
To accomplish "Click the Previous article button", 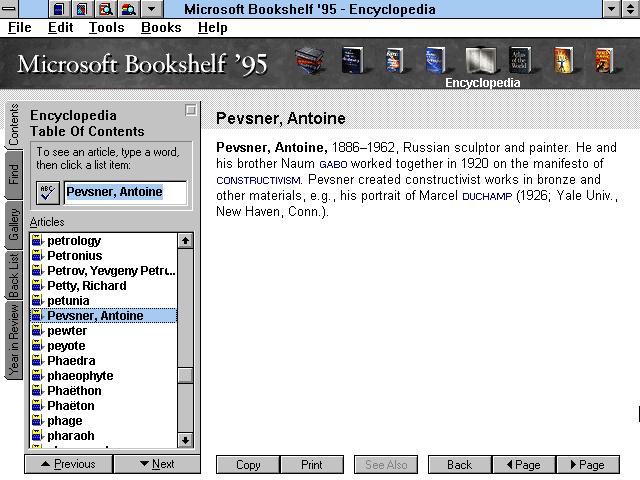I will [x=69, y=464].
